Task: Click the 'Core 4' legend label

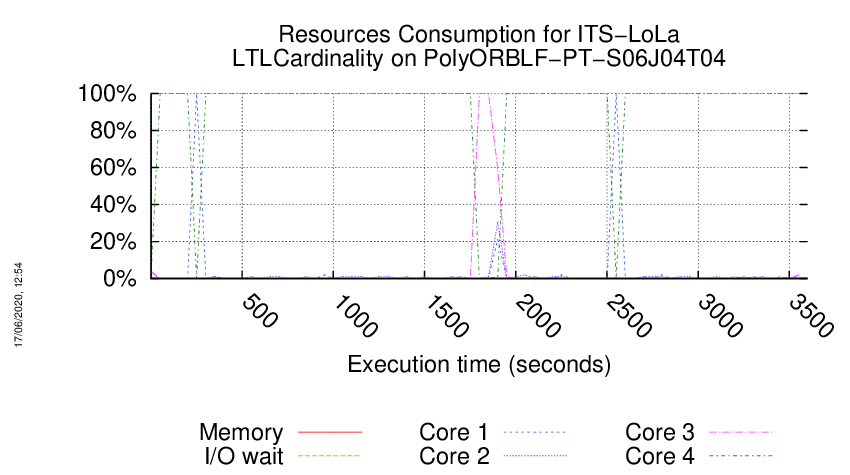Action: 660,456
